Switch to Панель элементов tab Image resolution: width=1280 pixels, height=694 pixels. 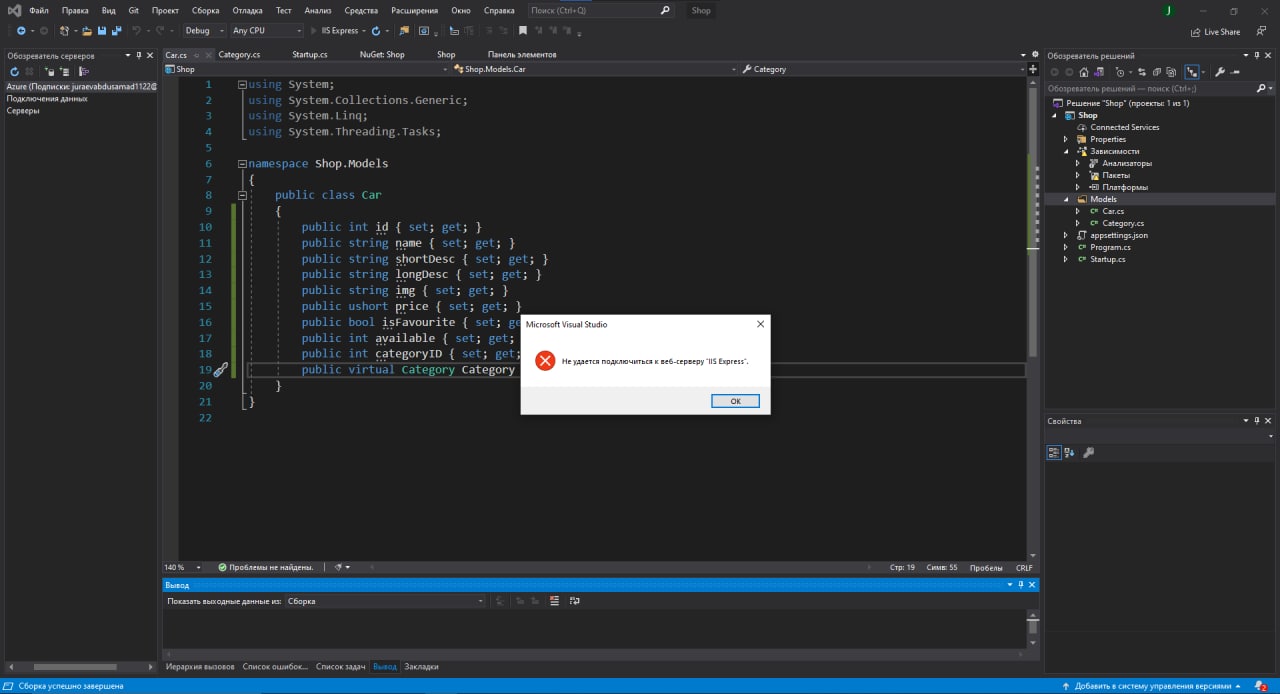(x=522, y=55)
